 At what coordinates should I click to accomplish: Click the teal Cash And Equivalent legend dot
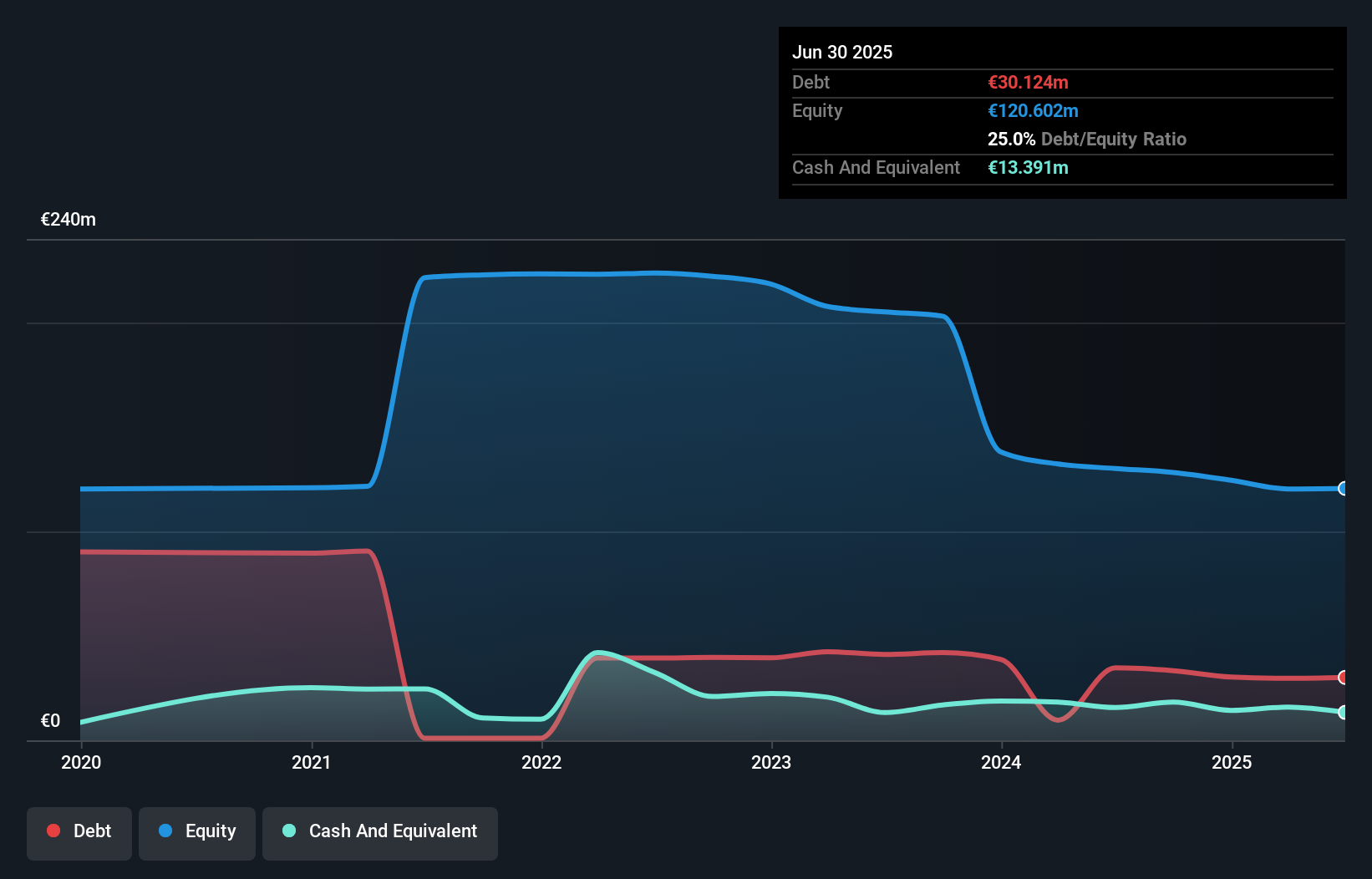coord(289,831)
